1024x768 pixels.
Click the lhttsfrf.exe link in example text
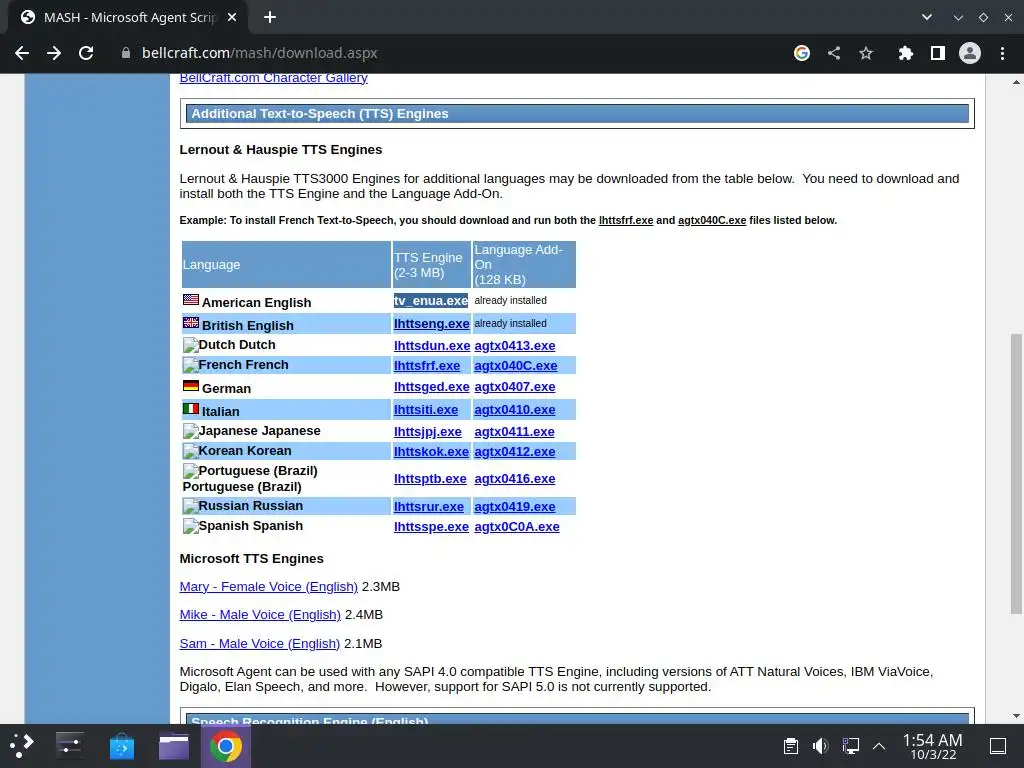click(x=626, y=221)
